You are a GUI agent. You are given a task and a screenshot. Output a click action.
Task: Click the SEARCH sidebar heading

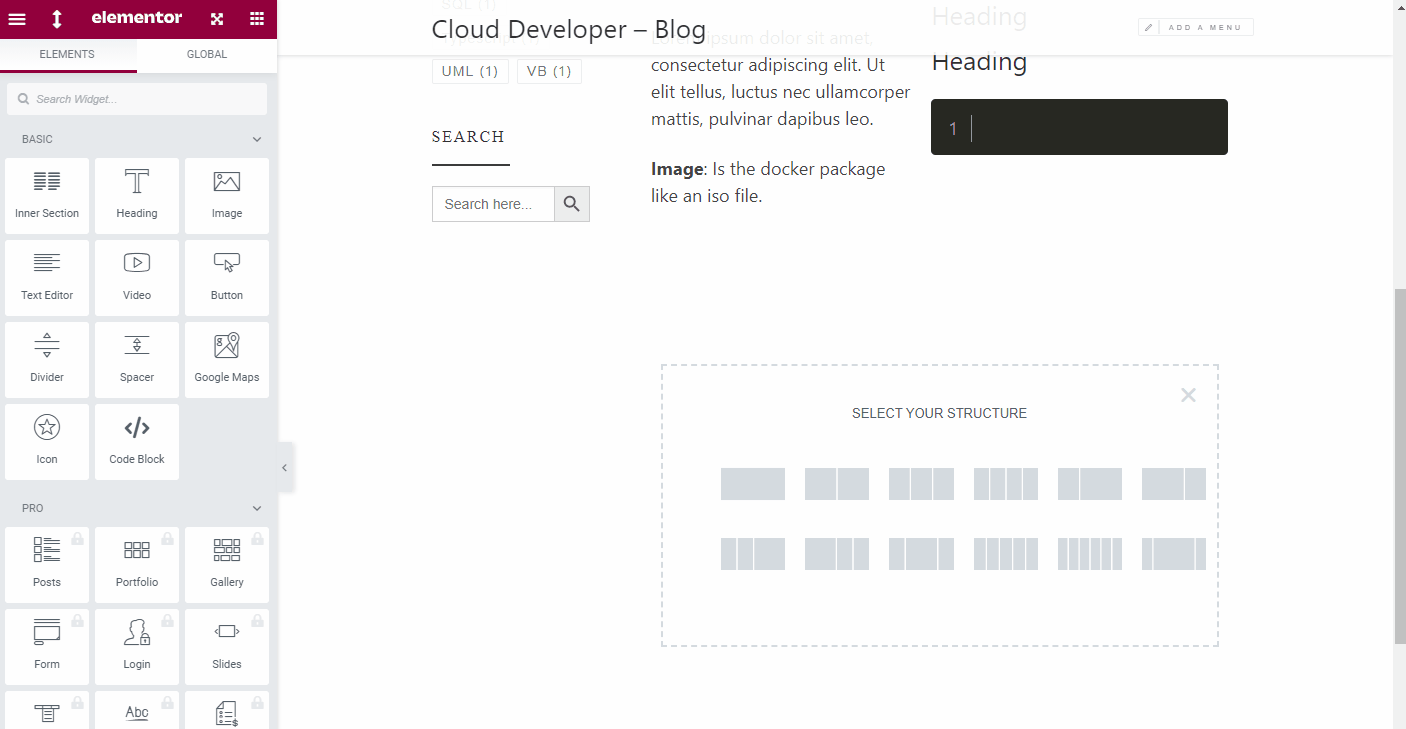click(468, 137)
